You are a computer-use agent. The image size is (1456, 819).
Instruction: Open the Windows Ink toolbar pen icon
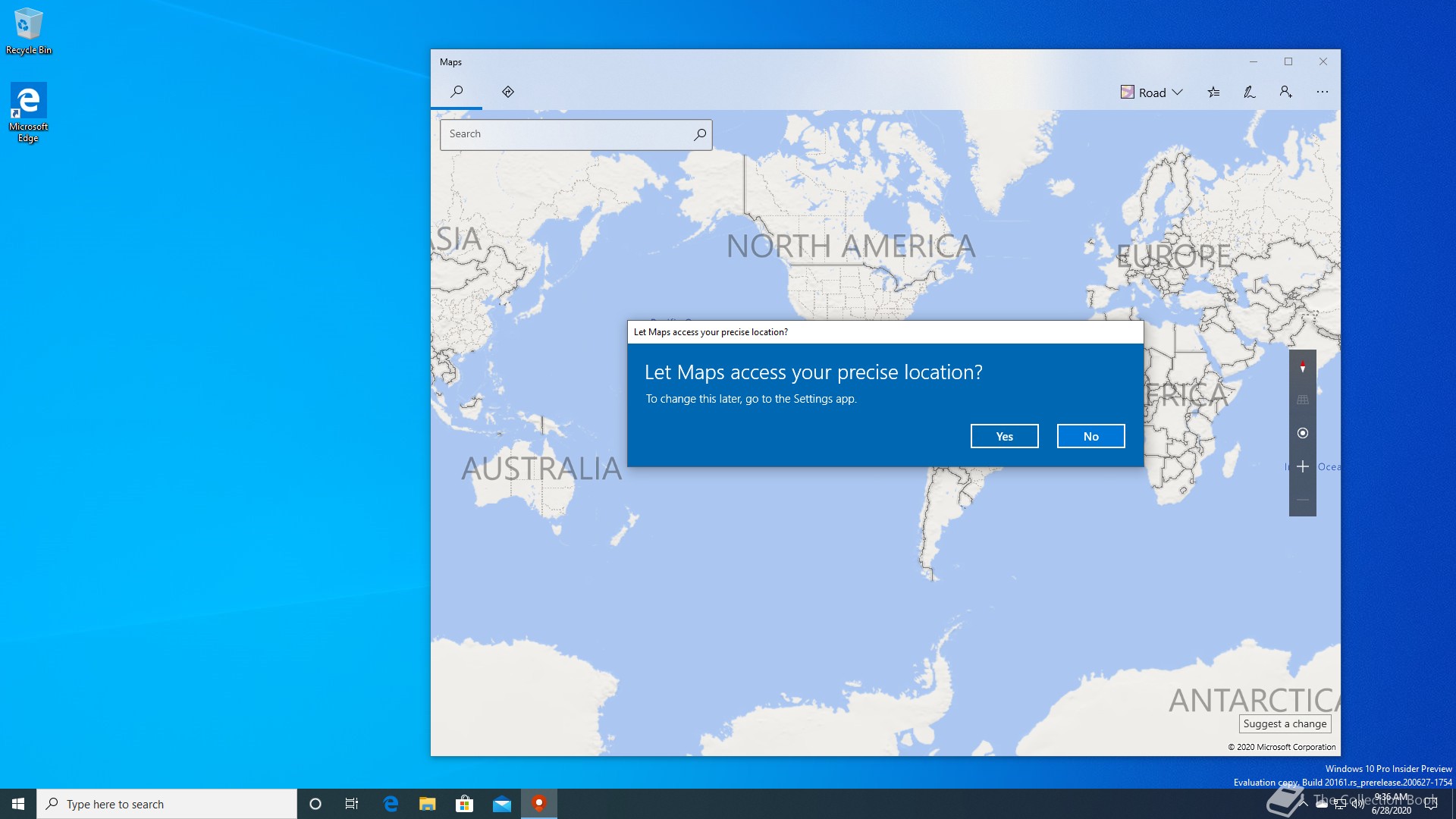[1250, 92]
